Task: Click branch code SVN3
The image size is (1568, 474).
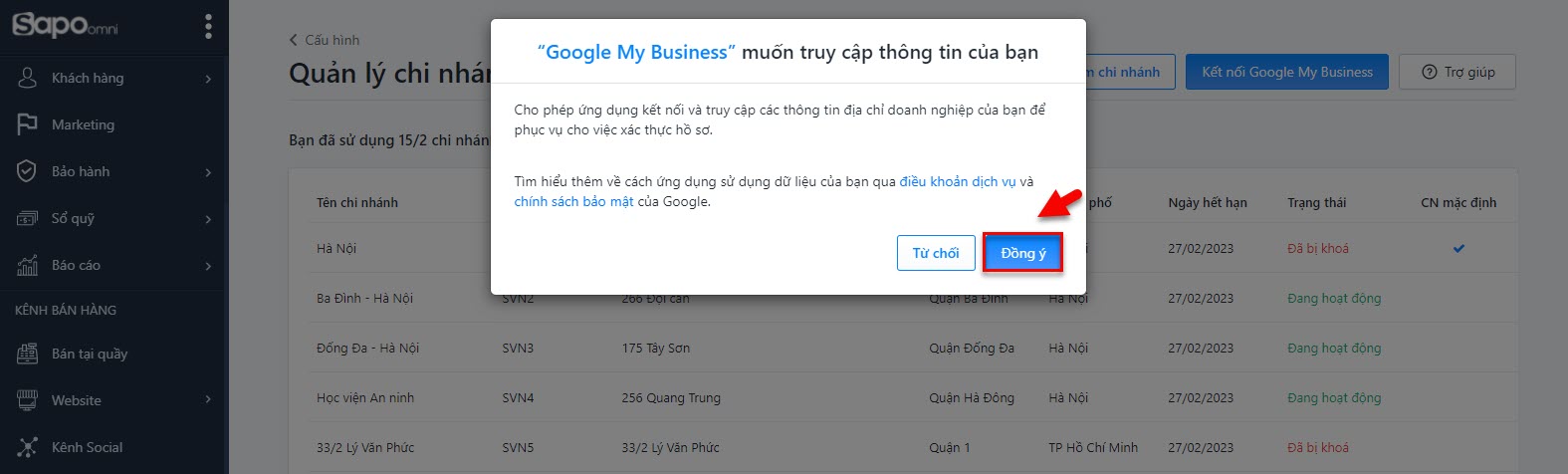Action: tap(518, 348)
